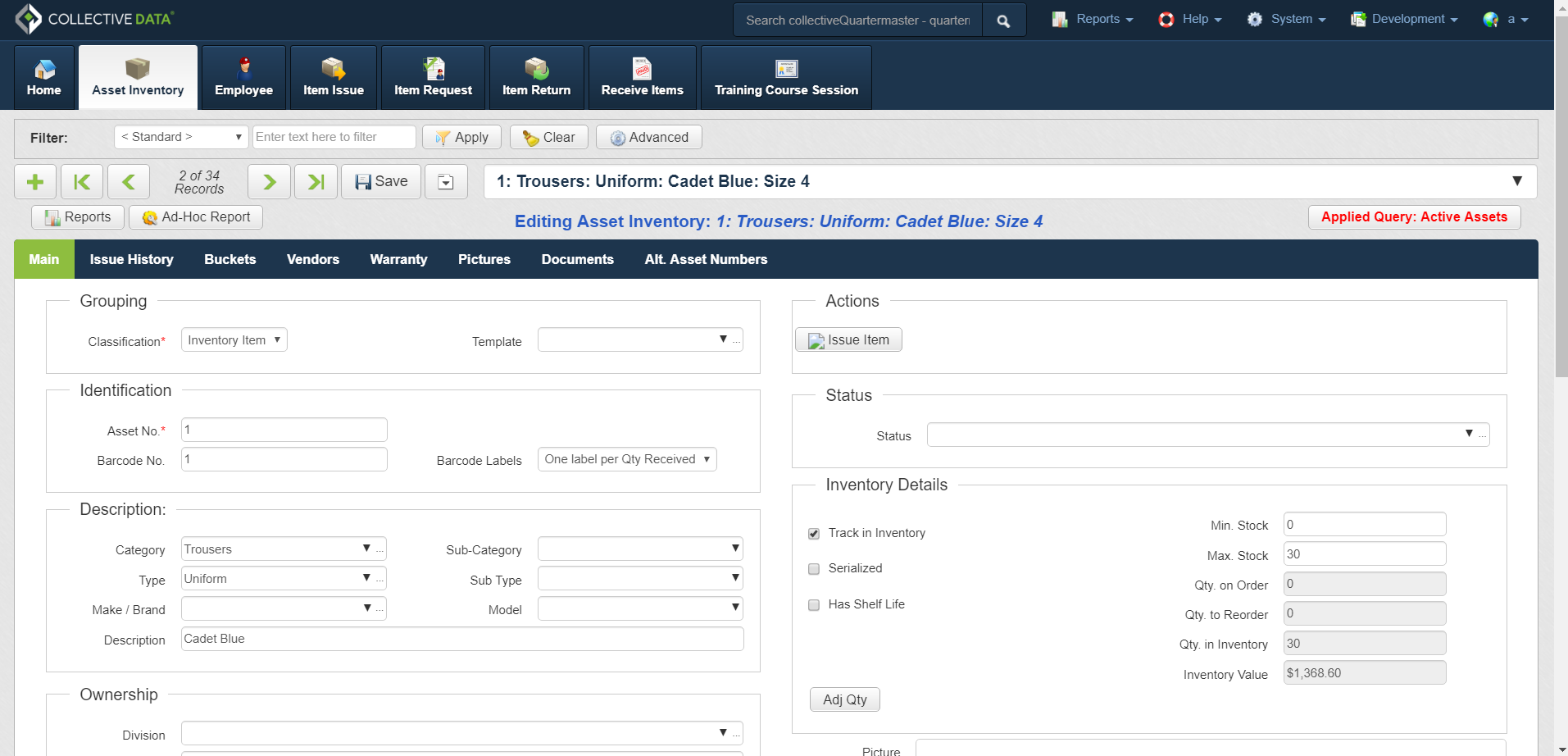1568x756 pixels.
Task: Open the System menu
Action: point(1286,20)
